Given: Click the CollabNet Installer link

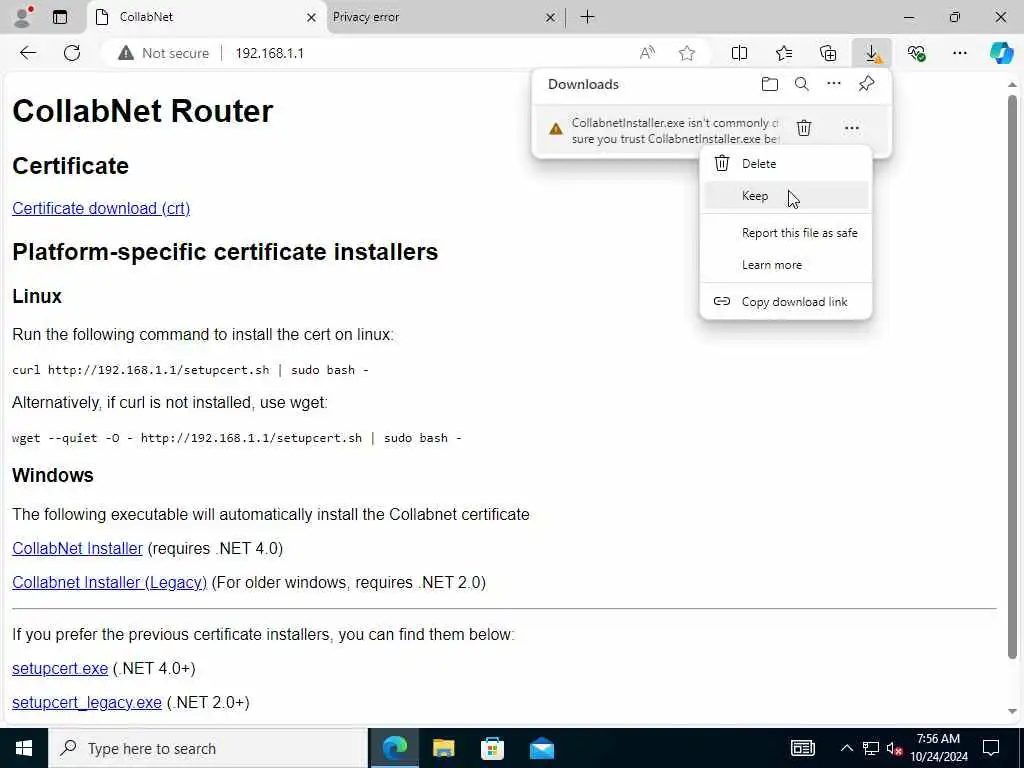Looking at the screenshot, I should tap(77, 548).
